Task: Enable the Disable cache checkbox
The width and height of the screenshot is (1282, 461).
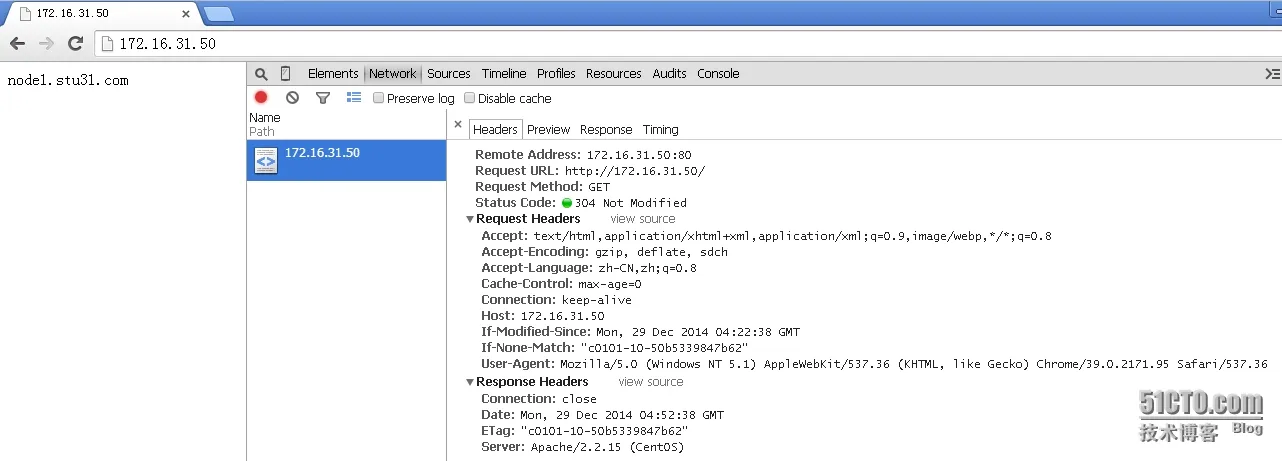Action: coord(470,99)
